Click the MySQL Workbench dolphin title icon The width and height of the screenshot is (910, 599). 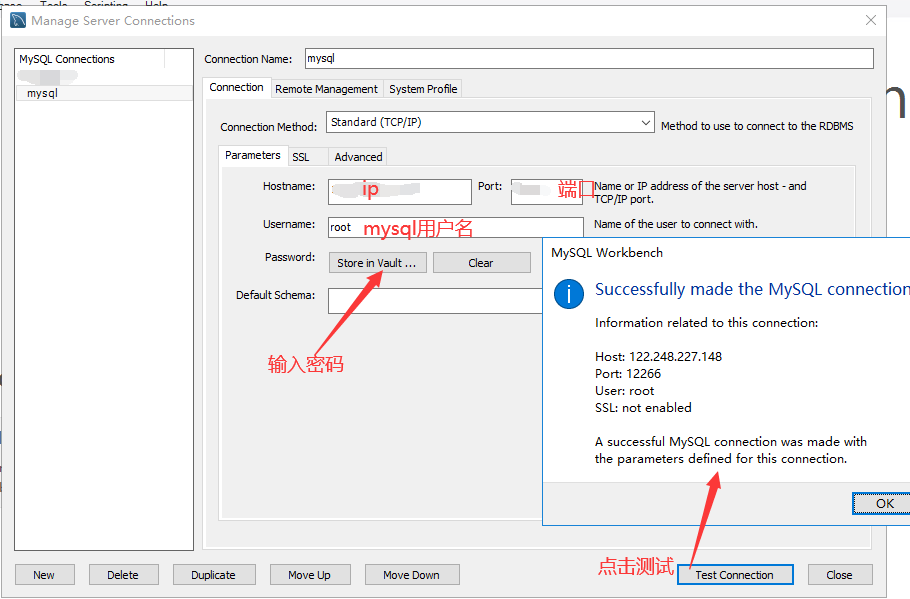[18, 20]
